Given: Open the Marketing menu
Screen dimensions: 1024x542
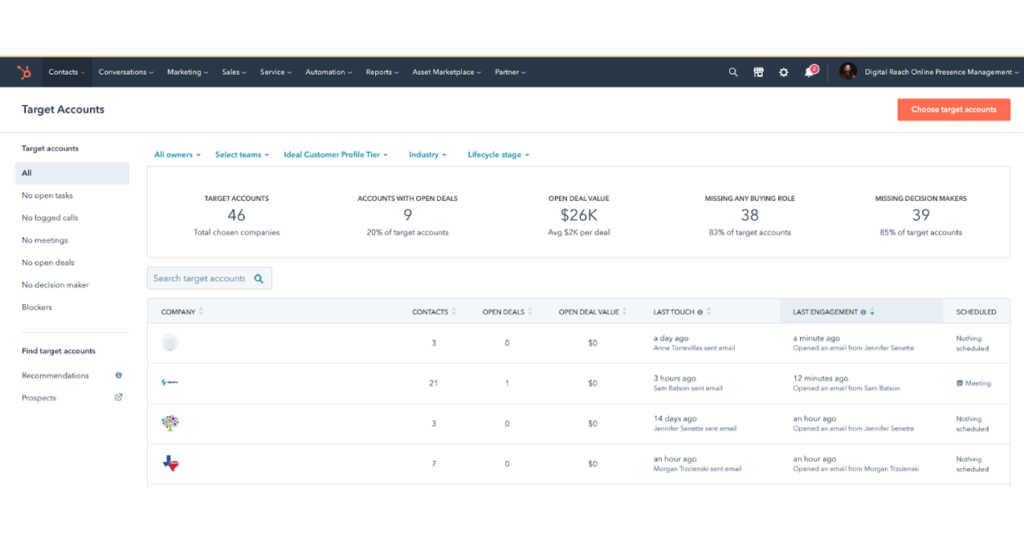Looking at the screenshot, I should tap(187, 72).
